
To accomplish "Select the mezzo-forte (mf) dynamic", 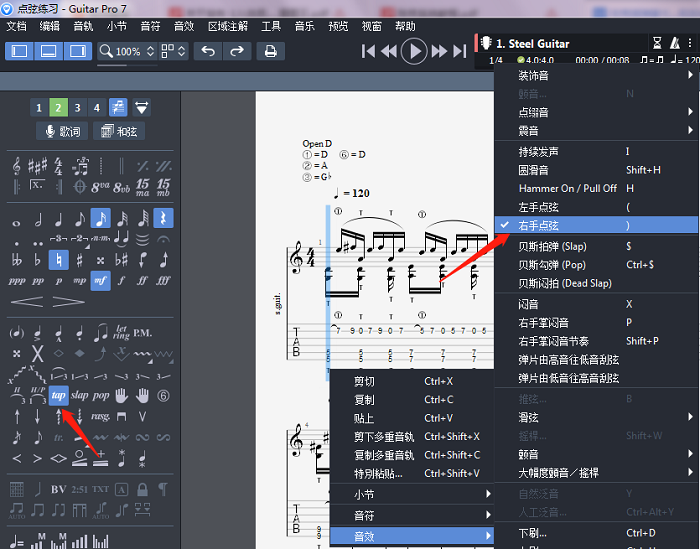I will [x=100, y=281].
